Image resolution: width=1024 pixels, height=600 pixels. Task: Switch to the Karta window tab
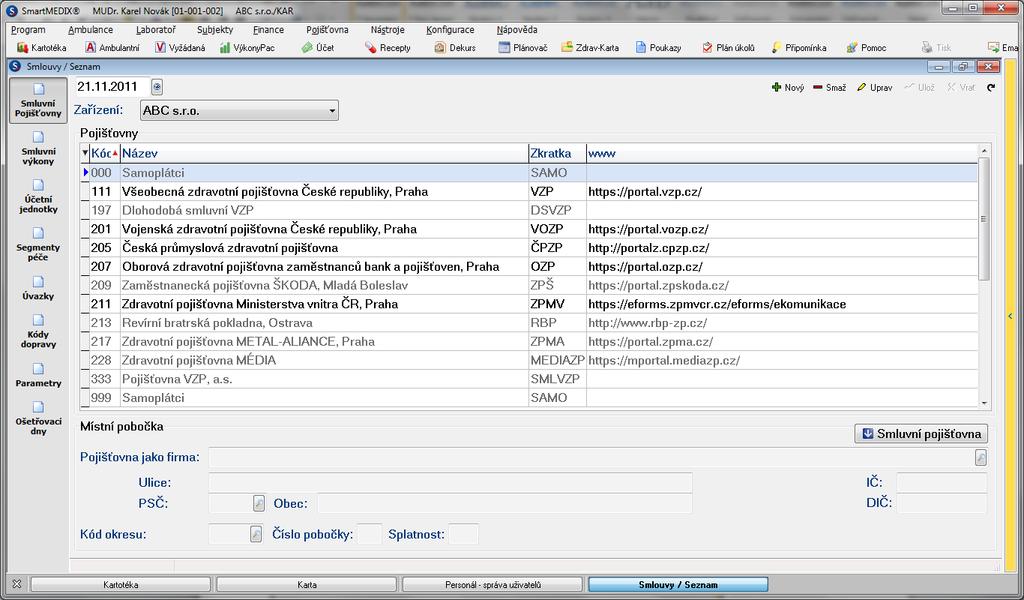click(x=306, y=585)
